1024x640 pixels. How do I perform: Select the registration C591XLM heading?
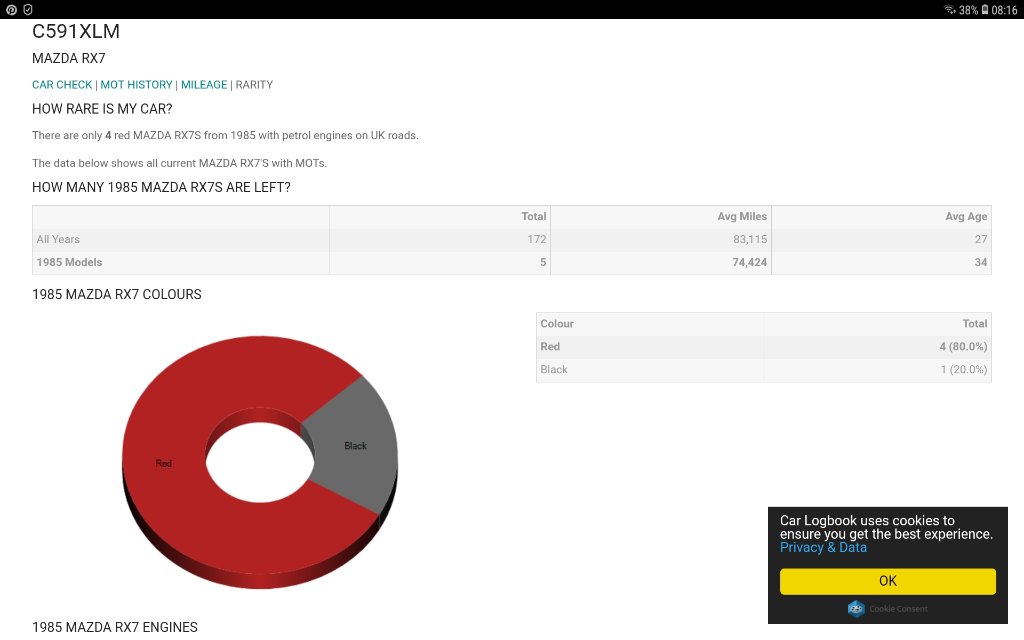[76, 31]
